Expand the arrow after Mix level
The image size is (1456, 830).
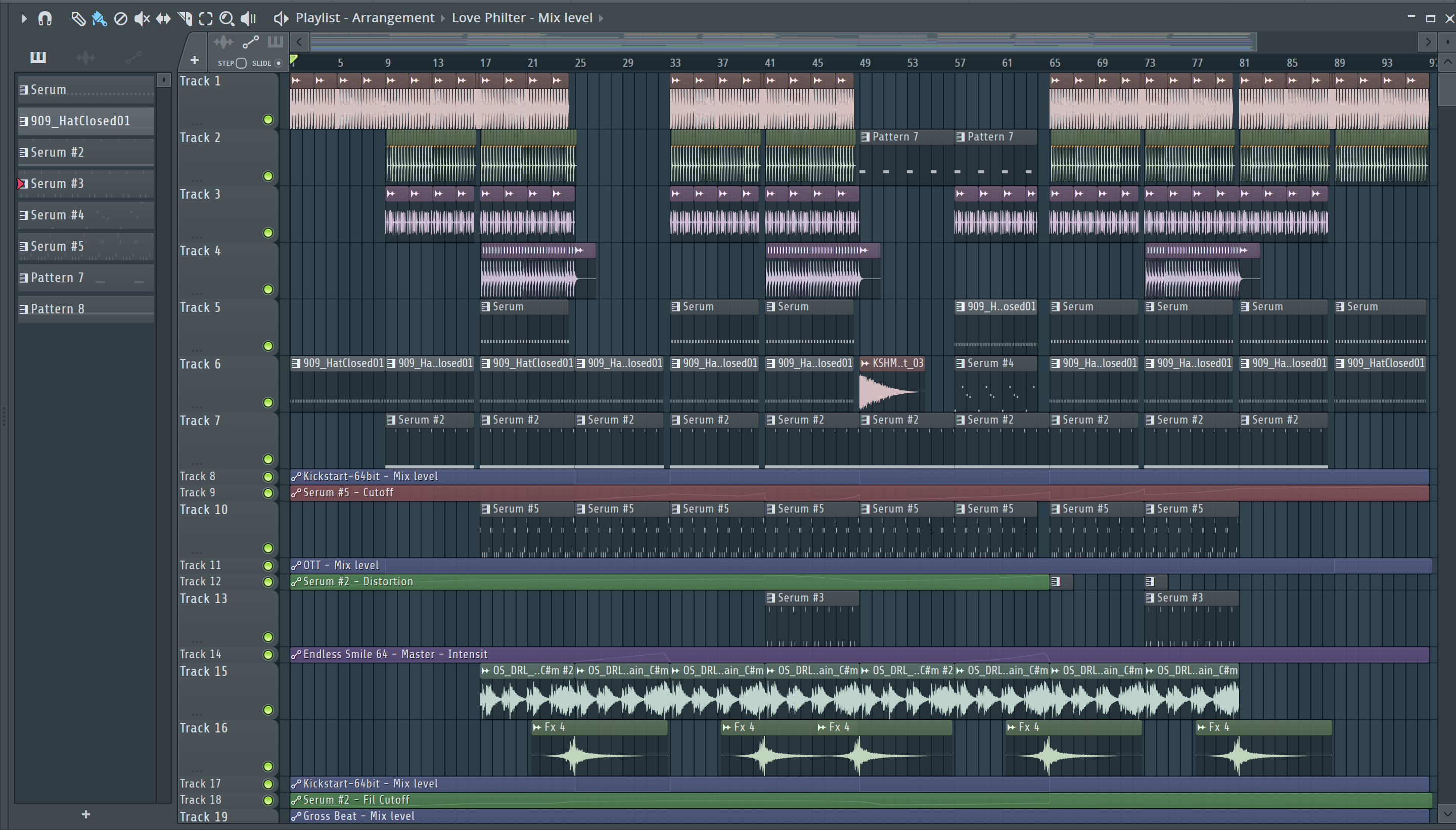tap(601, 18)
